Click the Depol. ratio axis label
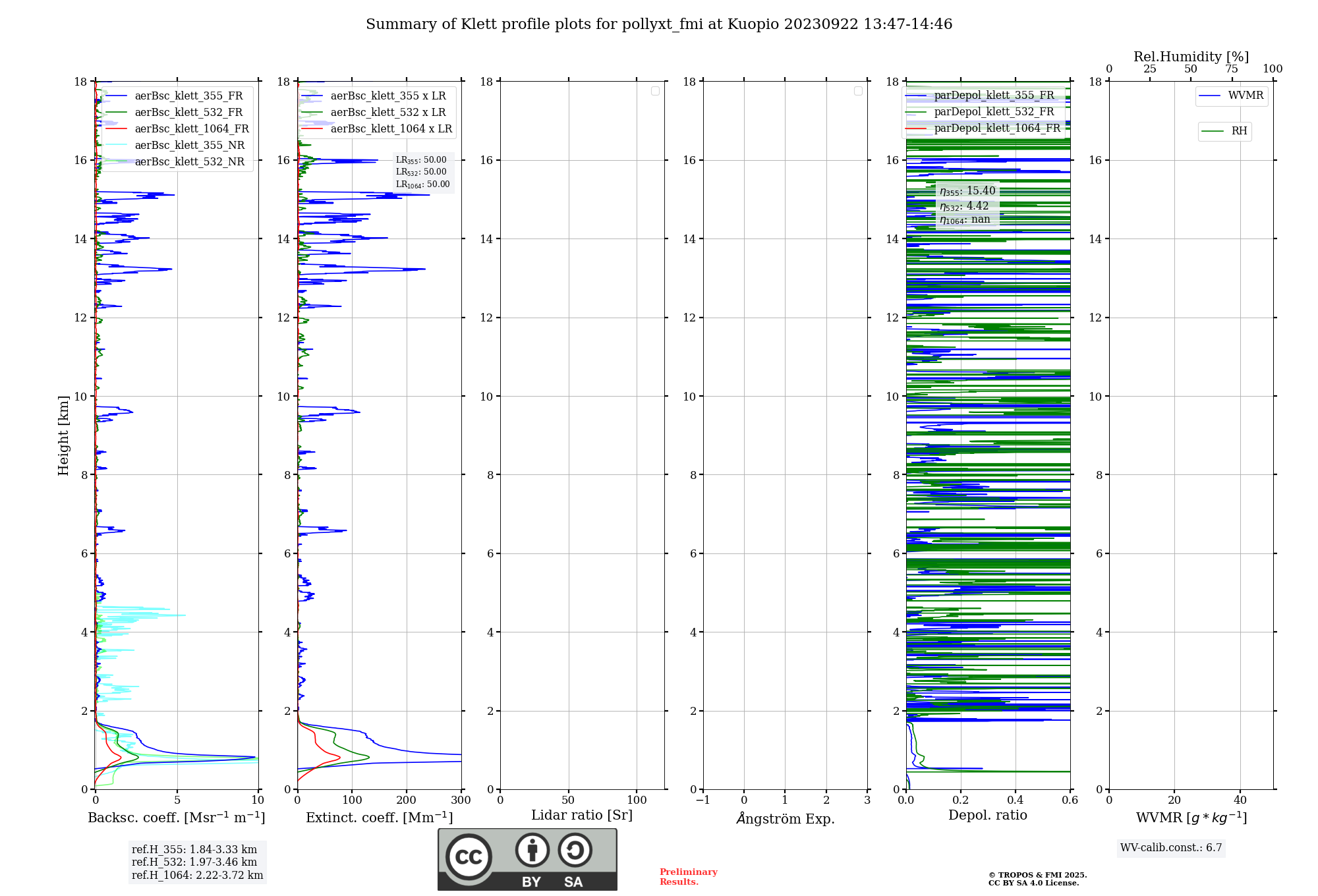This screenshot has height=896, width=1318. (x=988, y=816)
